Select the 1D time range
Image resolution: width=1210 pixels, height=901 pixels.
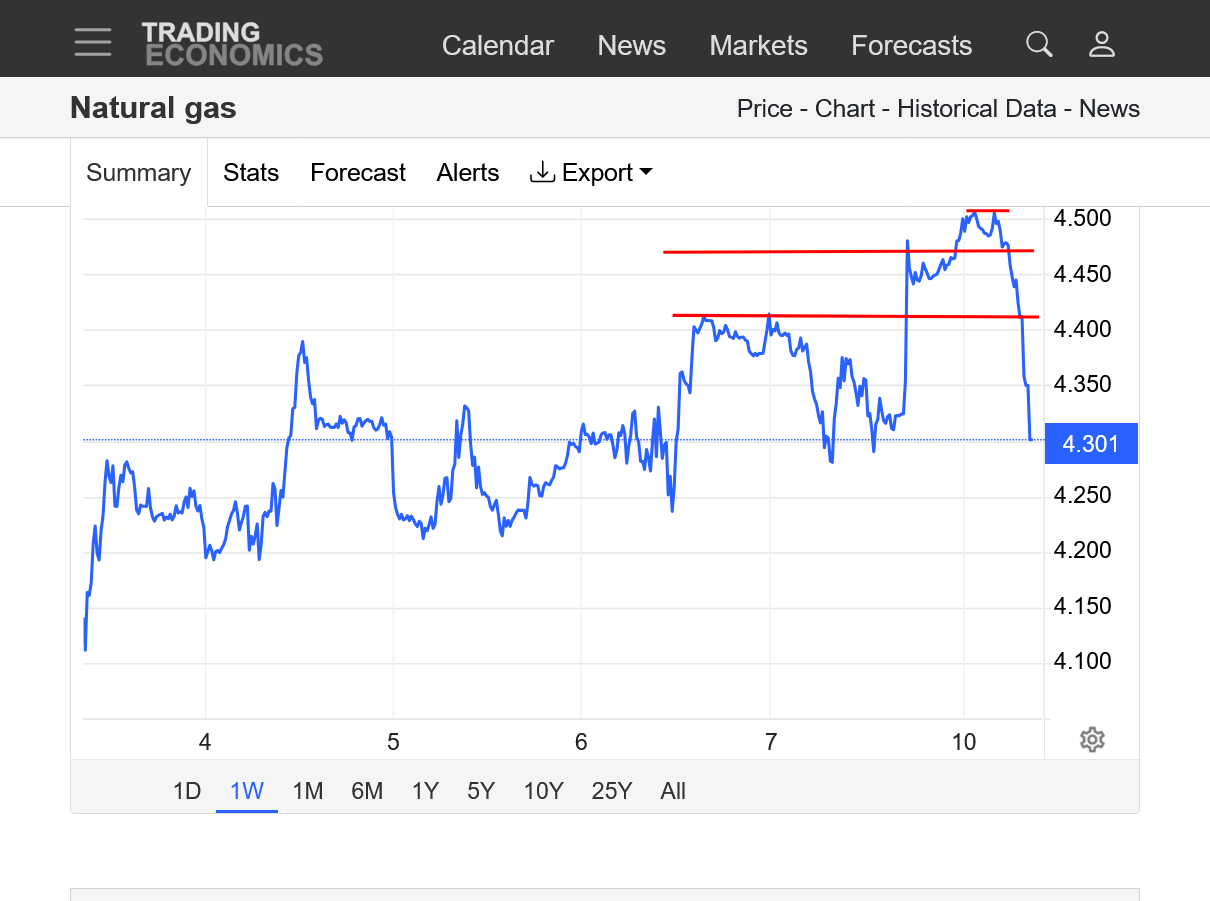click(187, 791)
